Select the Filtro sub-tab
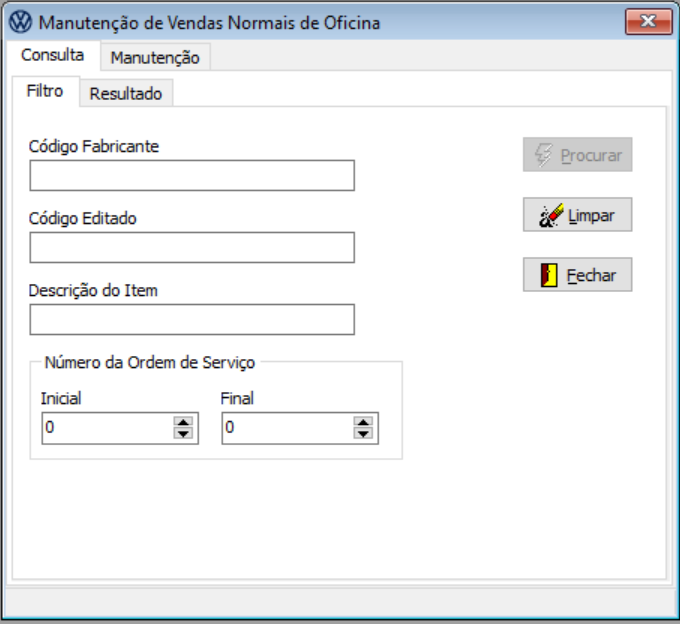Screen dimensions: 680x624 (x=45, y=91)
